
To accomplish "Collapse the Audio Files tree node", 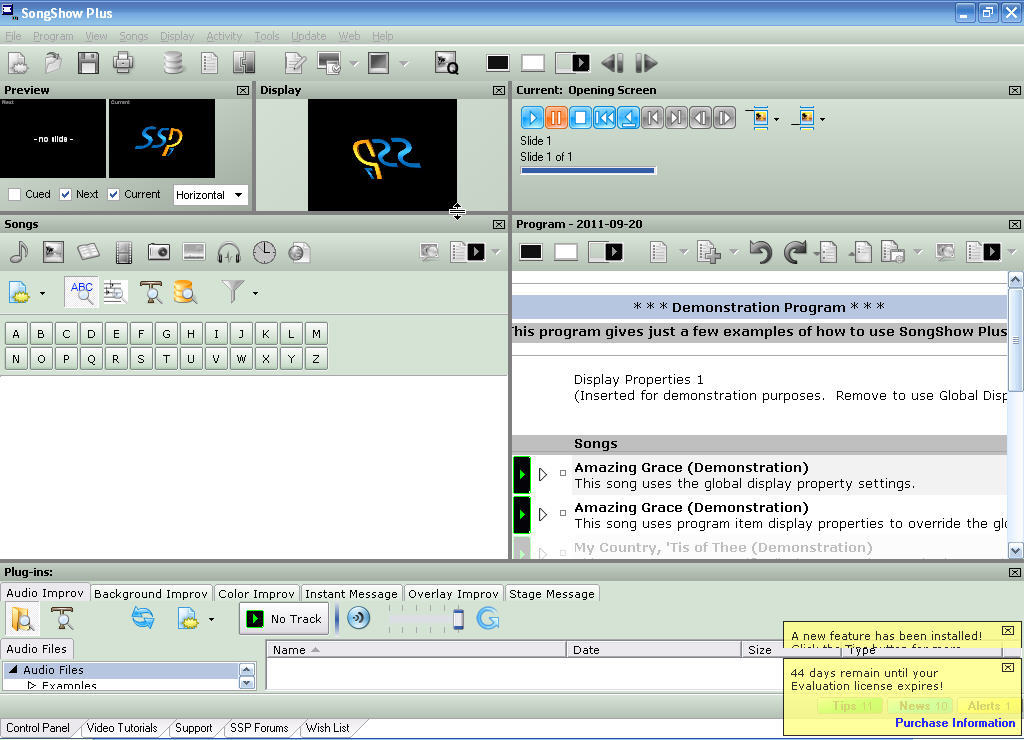I will [13, 669].
